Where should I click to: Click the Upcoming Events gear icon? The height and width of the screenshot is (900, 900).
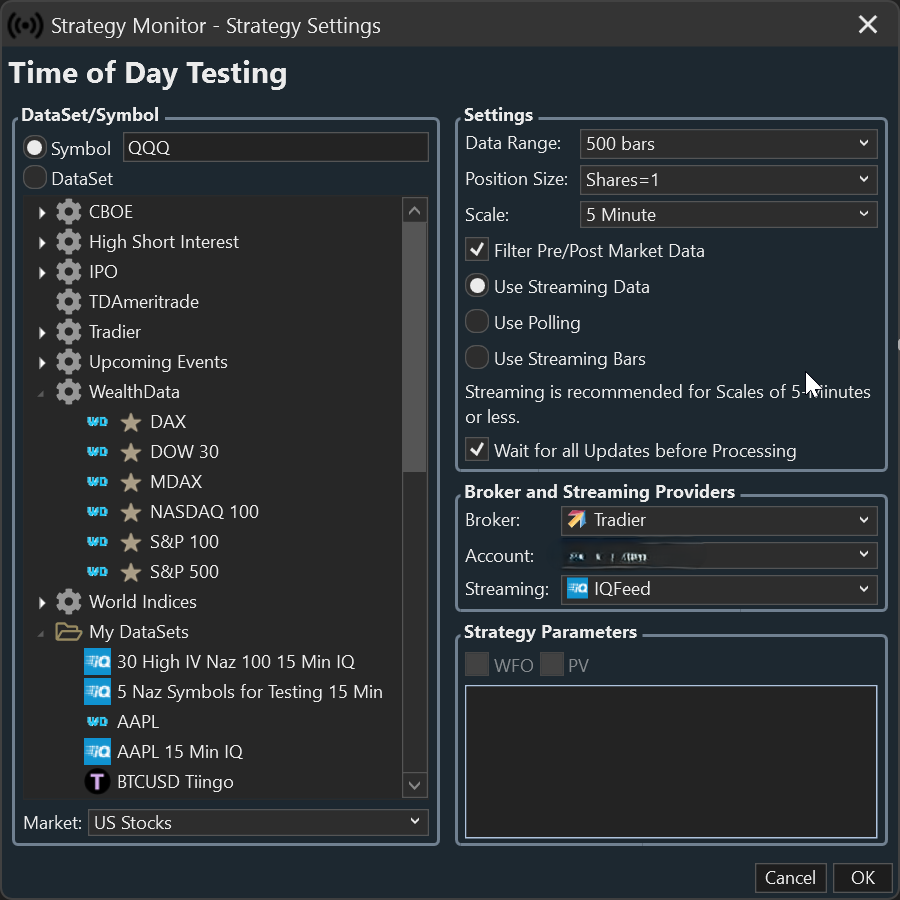click(x=69, y=362)
